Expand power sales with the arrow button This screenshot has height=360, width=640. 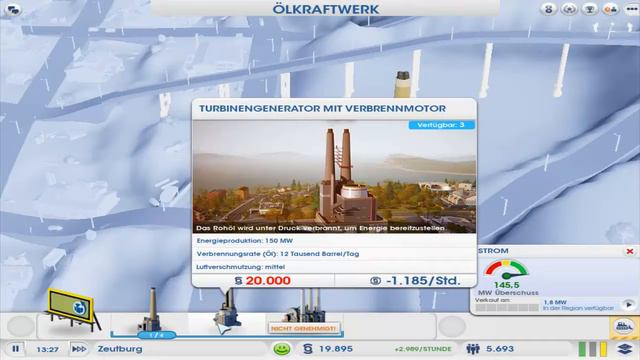629,304
